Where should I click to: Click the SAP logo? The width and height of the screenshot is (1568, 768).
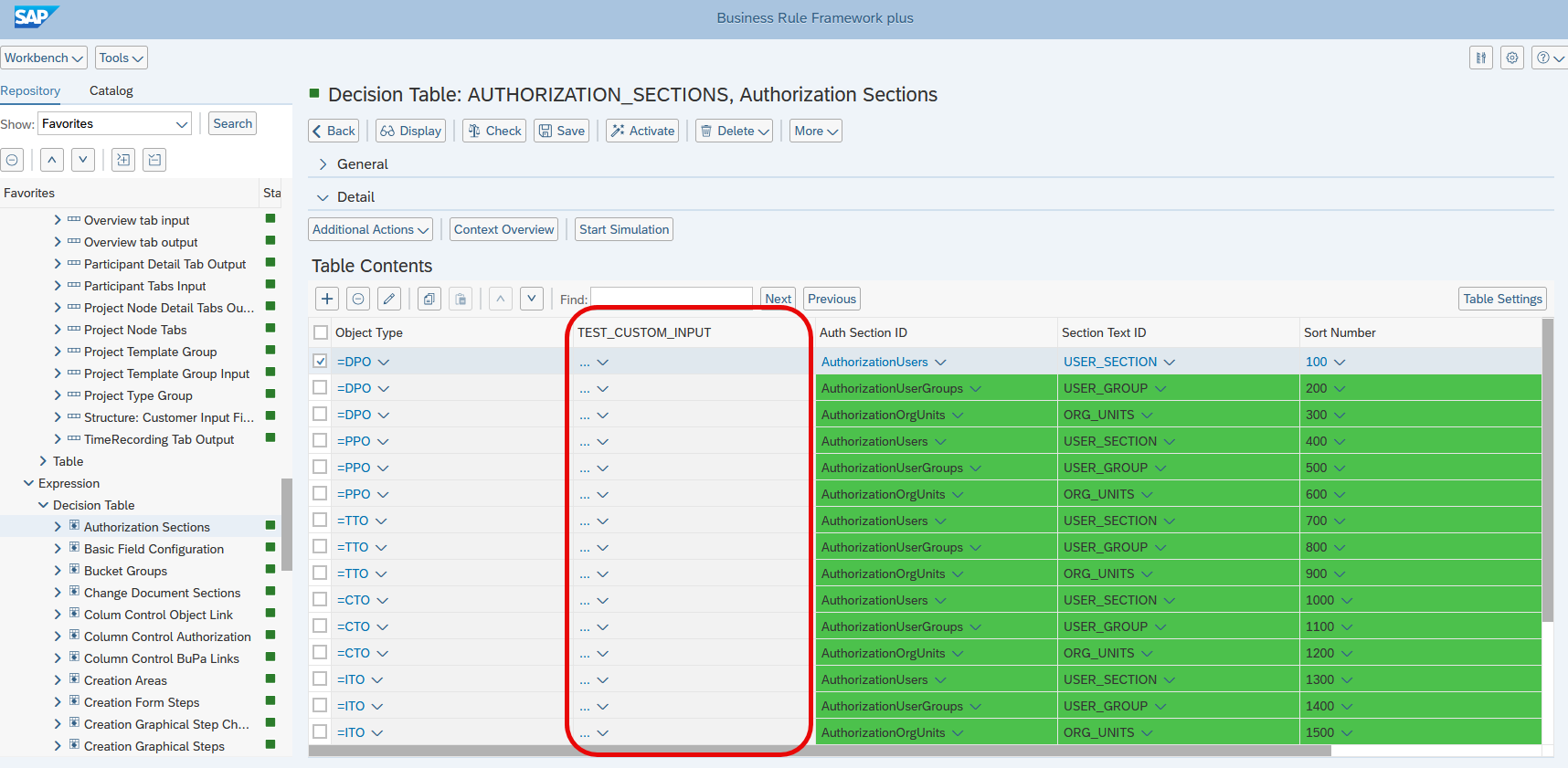click(x=35, y=17)
